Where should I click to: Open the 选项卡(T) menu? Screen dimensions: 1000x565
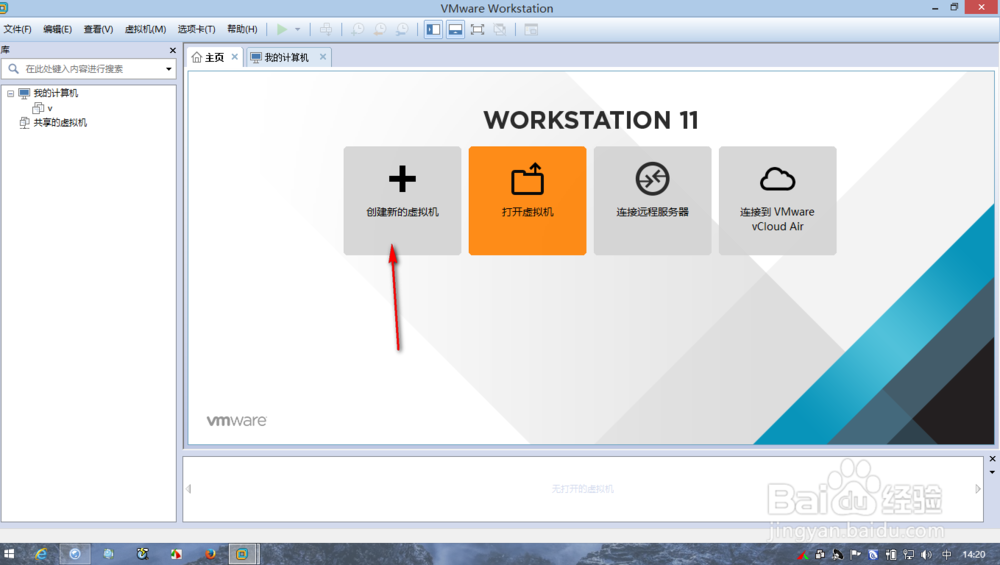[196, 29]
